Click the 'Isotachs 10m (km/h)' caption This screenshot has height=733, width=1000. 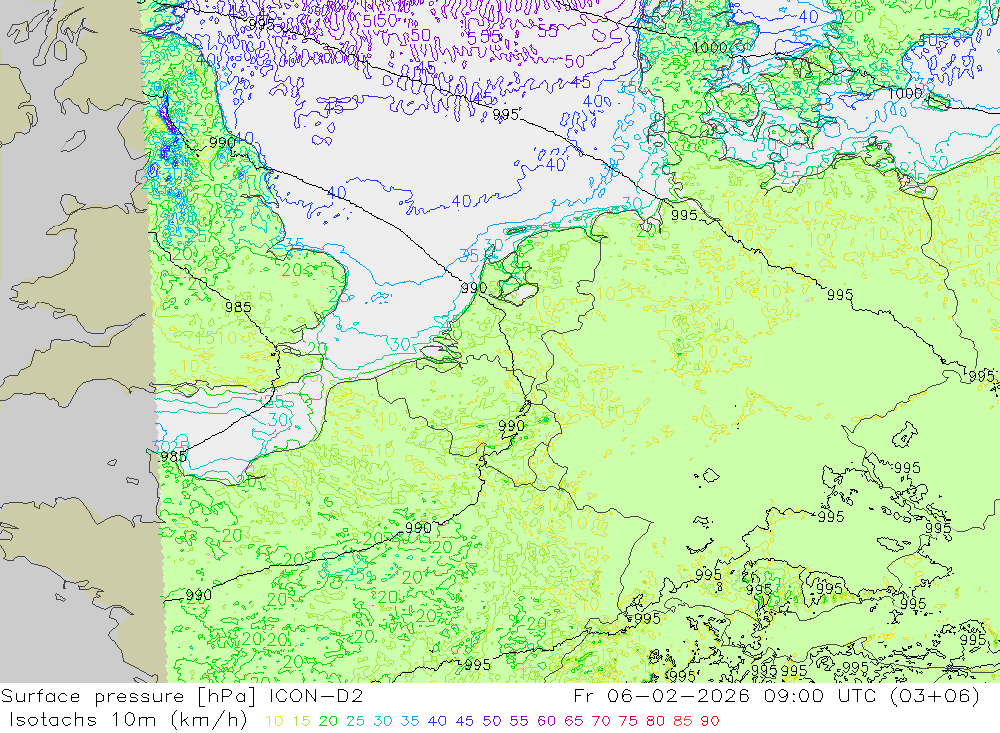pos(128,720)
